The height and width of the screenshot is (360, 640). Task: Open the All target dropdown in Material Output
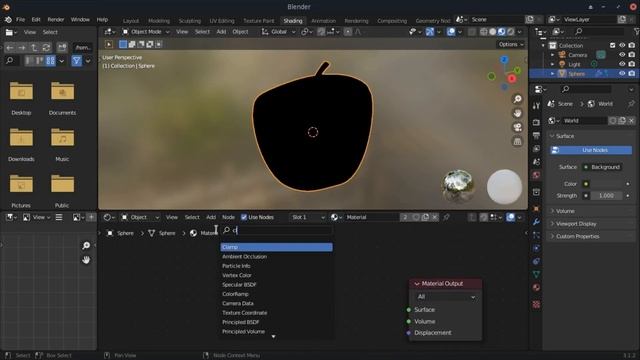coord(446,297)
